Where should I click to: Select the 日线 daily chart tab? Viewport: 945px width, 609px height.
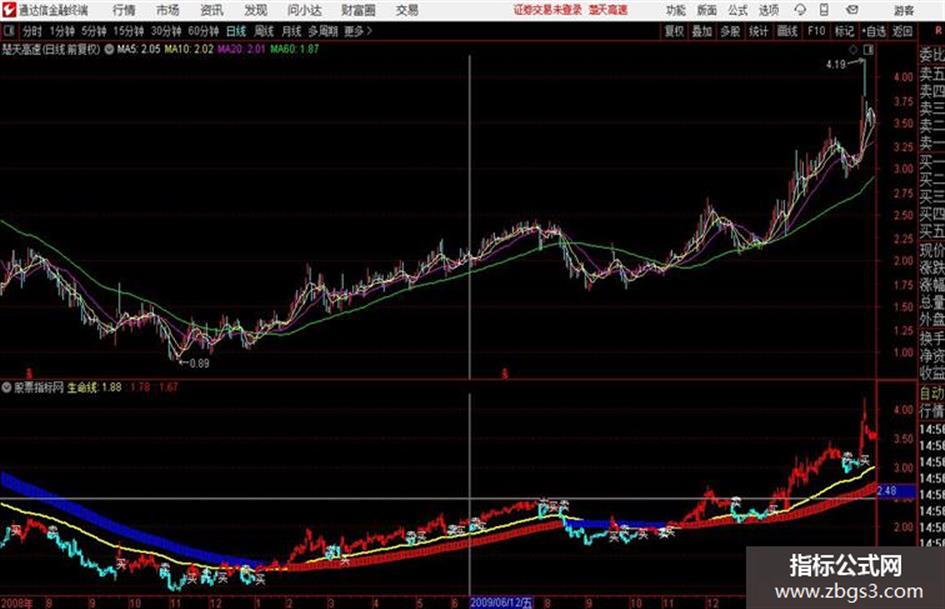pos(236,31)
